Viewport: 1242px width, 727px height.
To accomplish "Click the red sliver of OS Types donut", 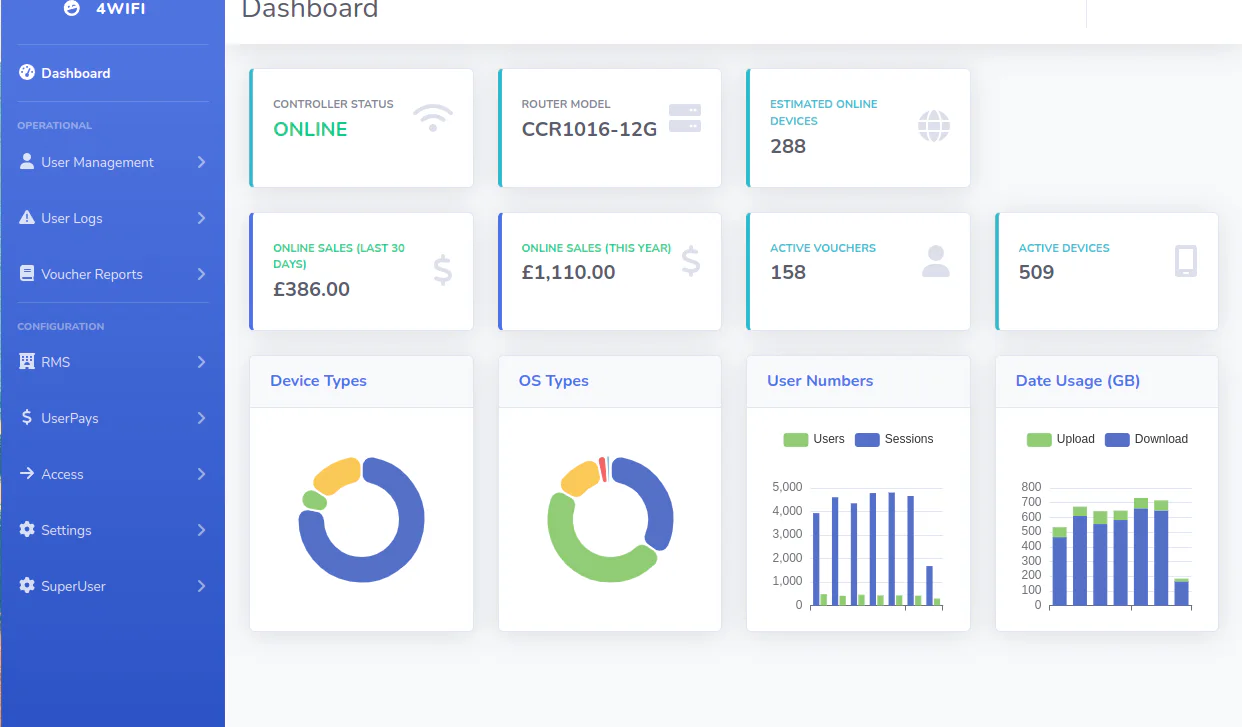I will pos(603,468).
